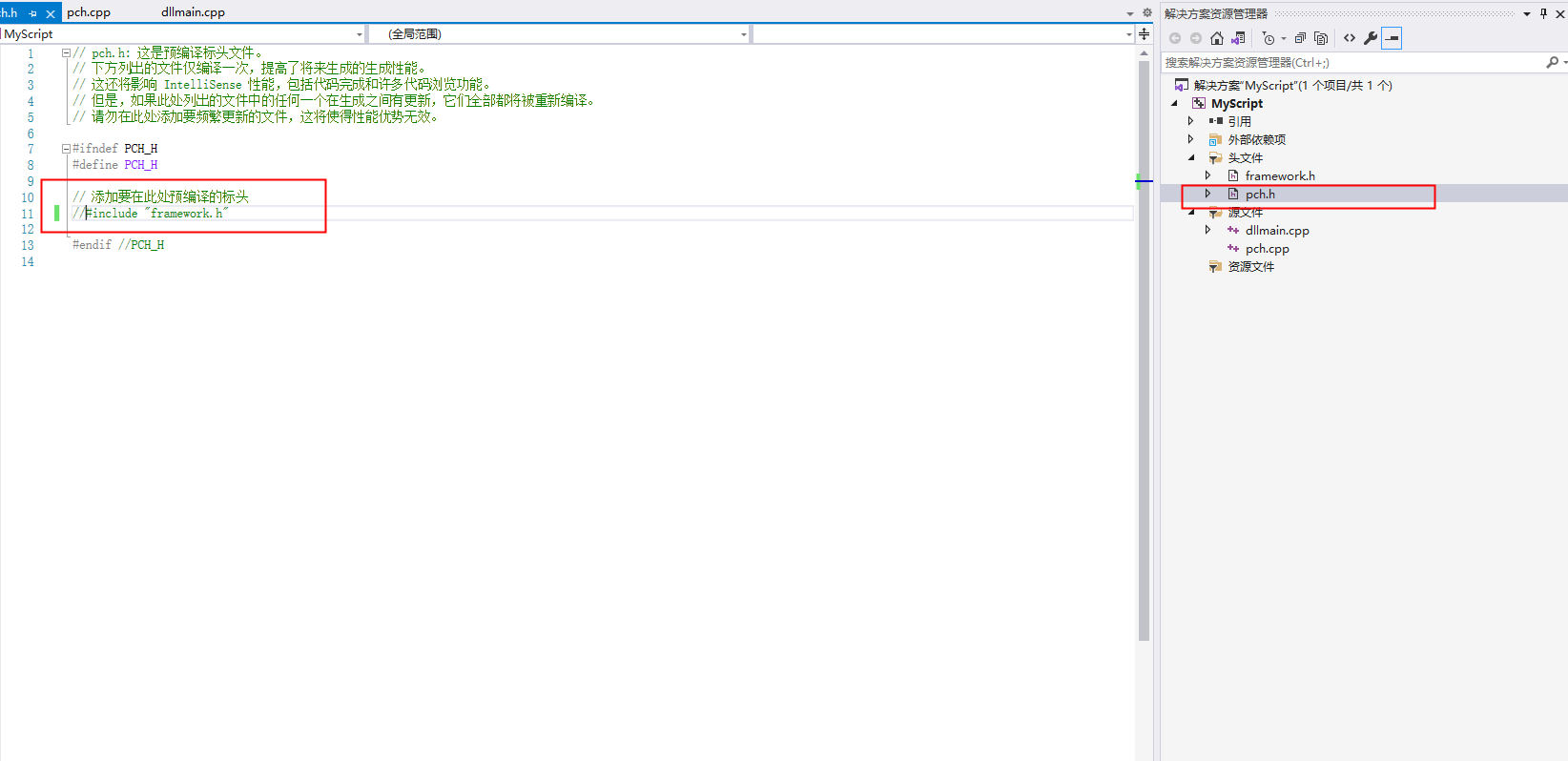Viewport: 1568px width, 761px height.
Task: Select the 资源文件 resource files folder
Action: click(x=1250, y=266)
